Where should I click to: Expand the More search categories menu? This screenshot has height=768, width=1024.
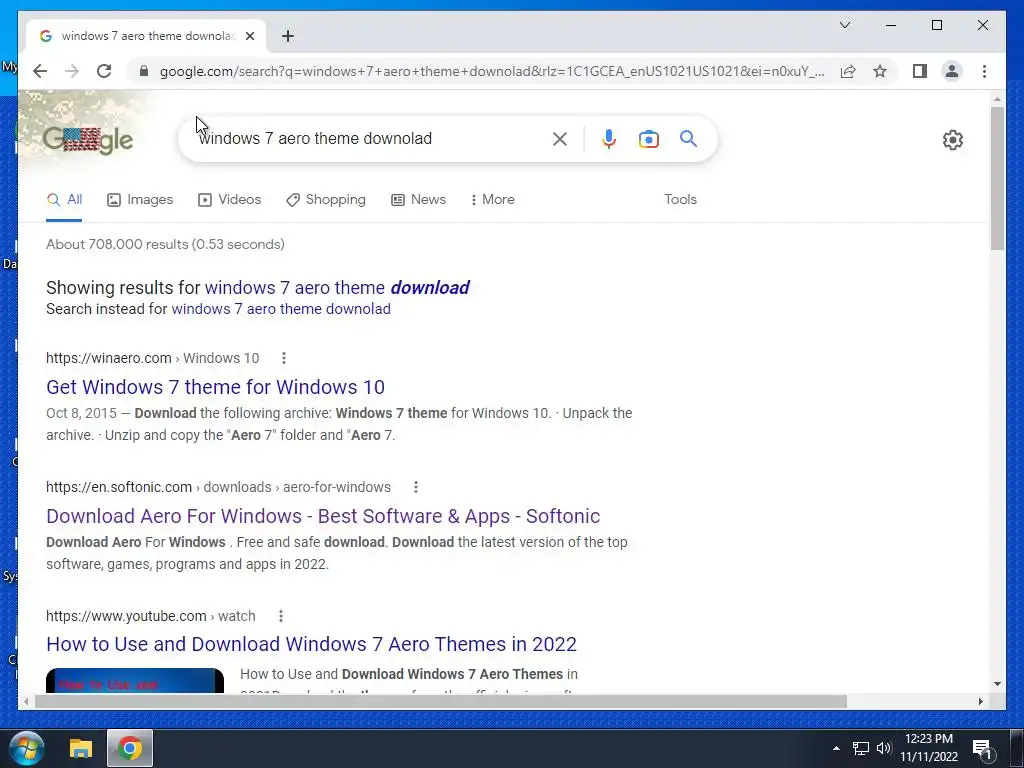(x=492, y=200)
